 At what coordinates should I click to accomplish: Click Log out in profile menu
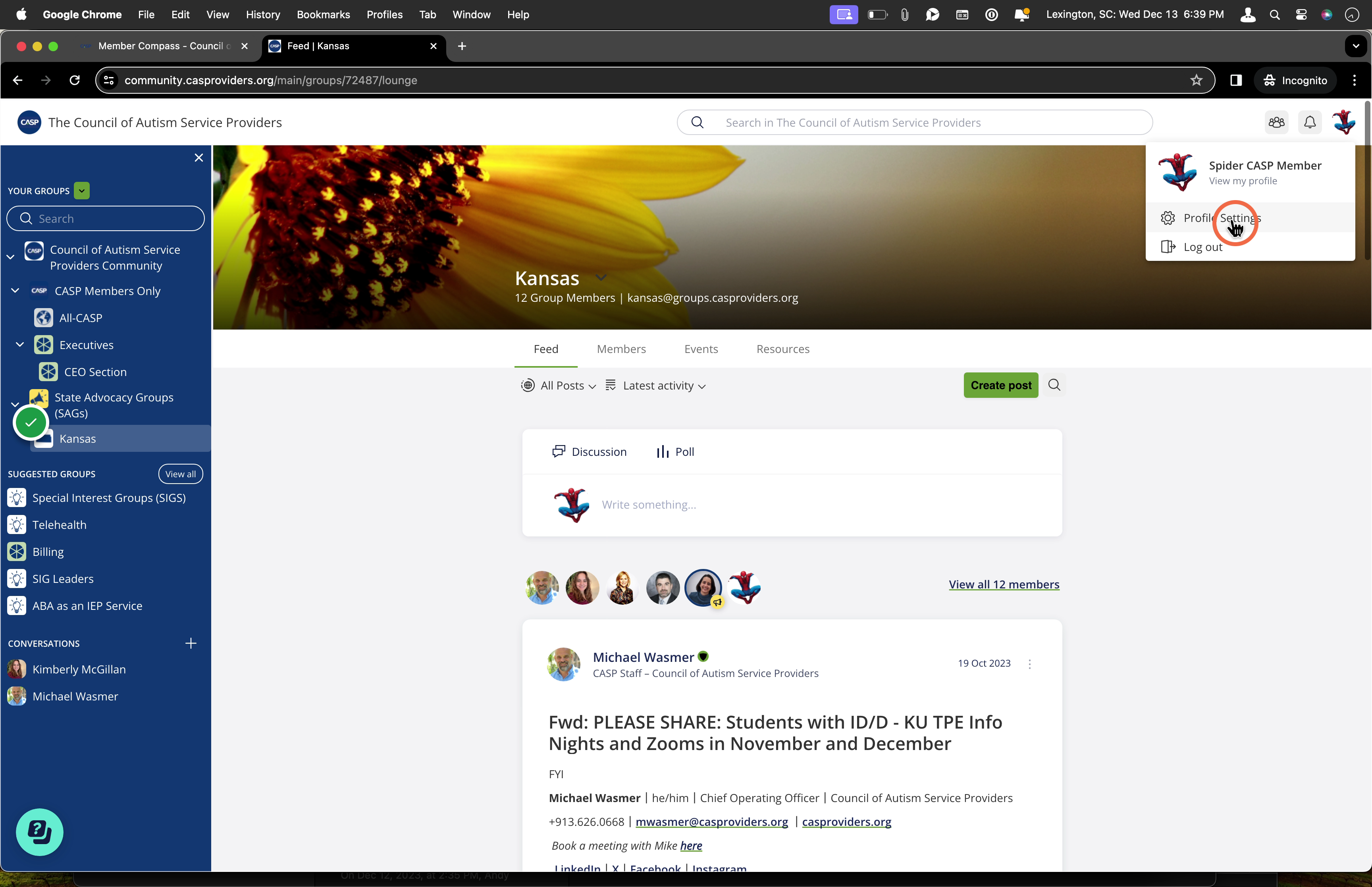tap(1250, 247)
